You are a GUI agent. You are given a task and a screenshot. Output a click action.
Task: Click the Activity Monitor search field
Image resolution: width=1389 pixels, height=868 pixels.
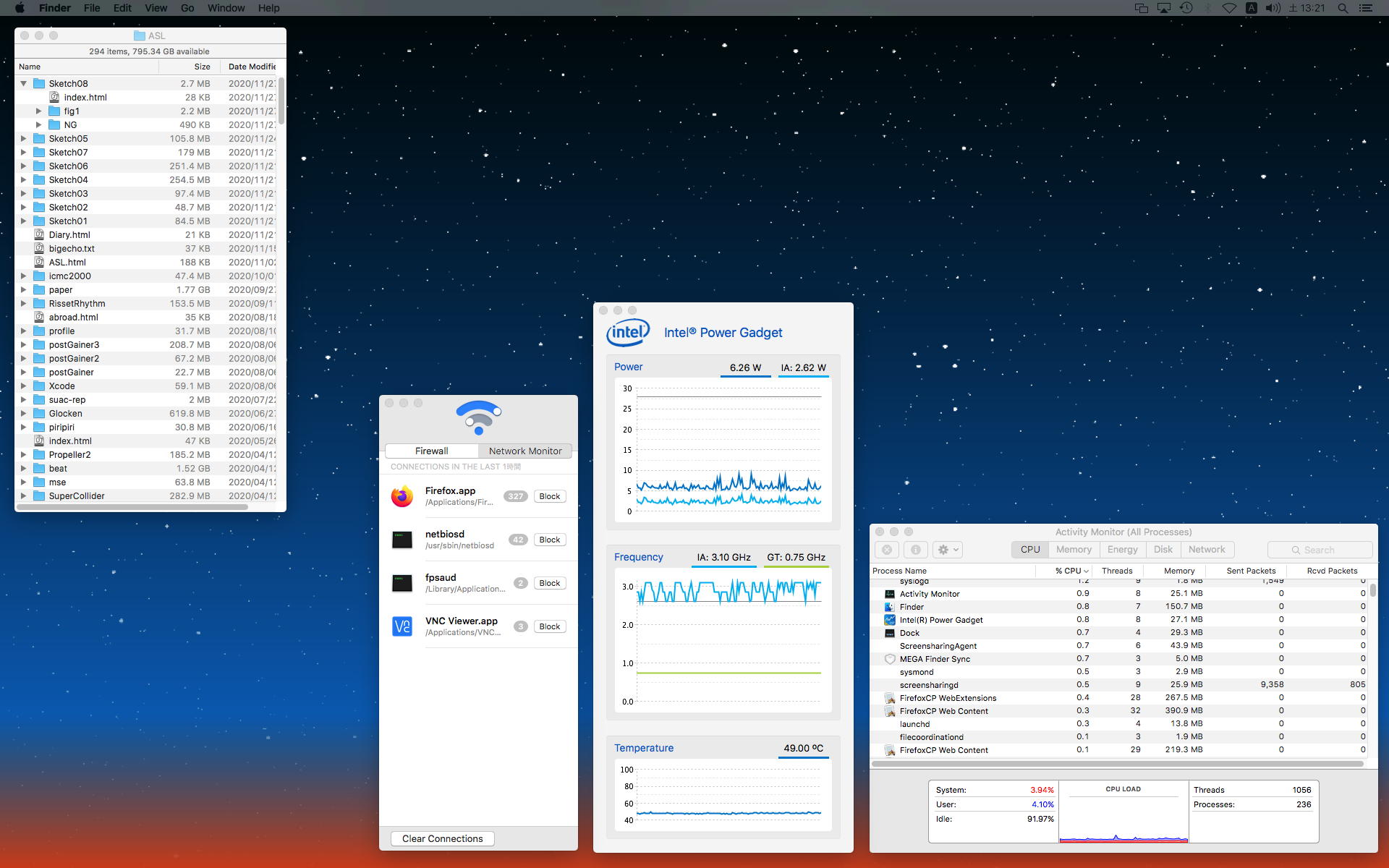click(1320, 550)
